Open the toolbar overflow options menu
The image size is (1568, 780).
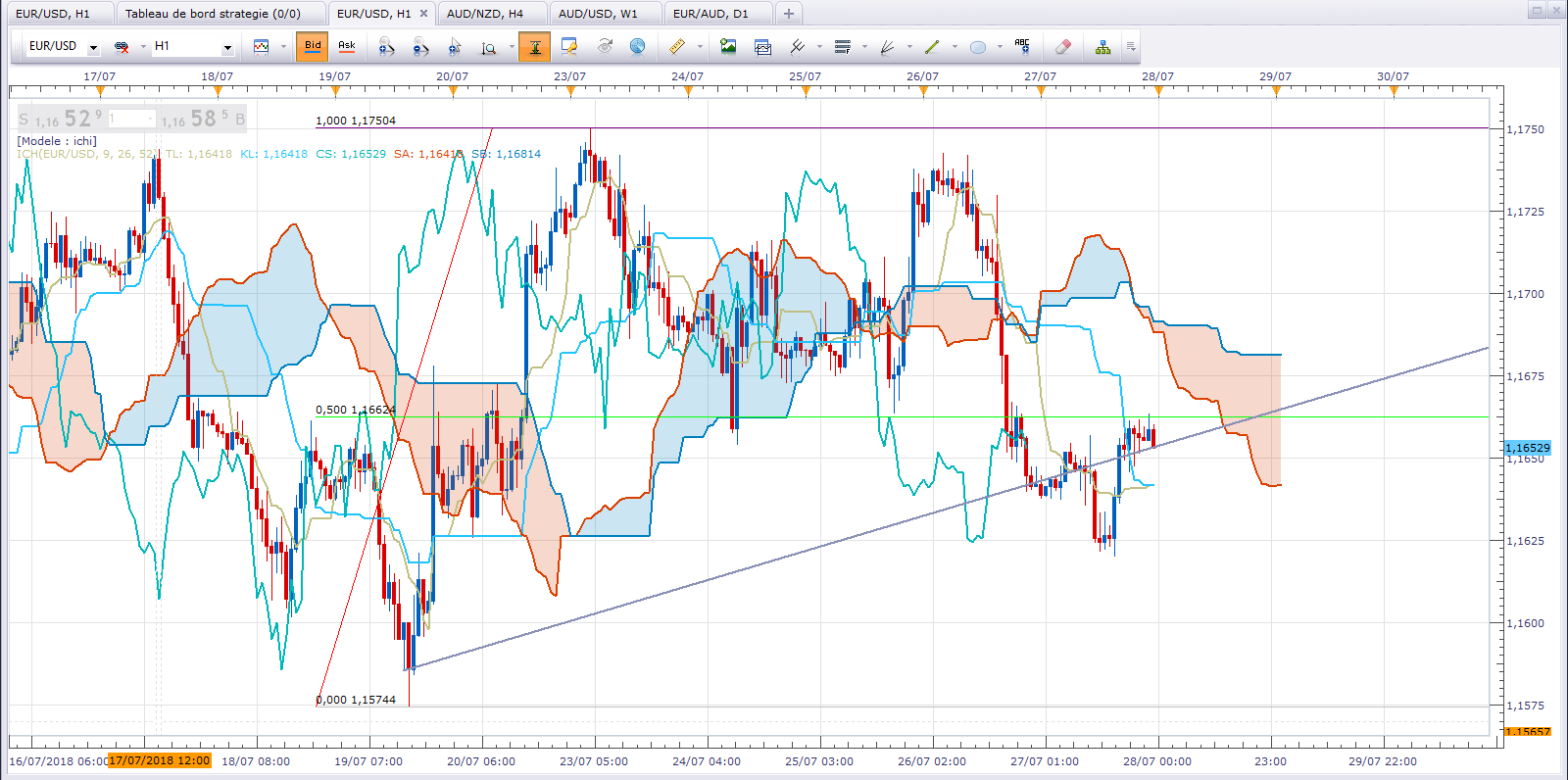(x=1130, y=46)
